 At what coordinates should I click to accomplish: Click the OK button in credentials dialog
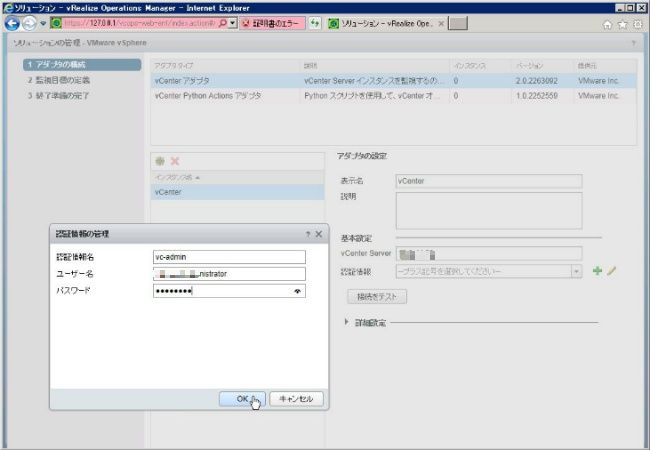pos(242,399)
